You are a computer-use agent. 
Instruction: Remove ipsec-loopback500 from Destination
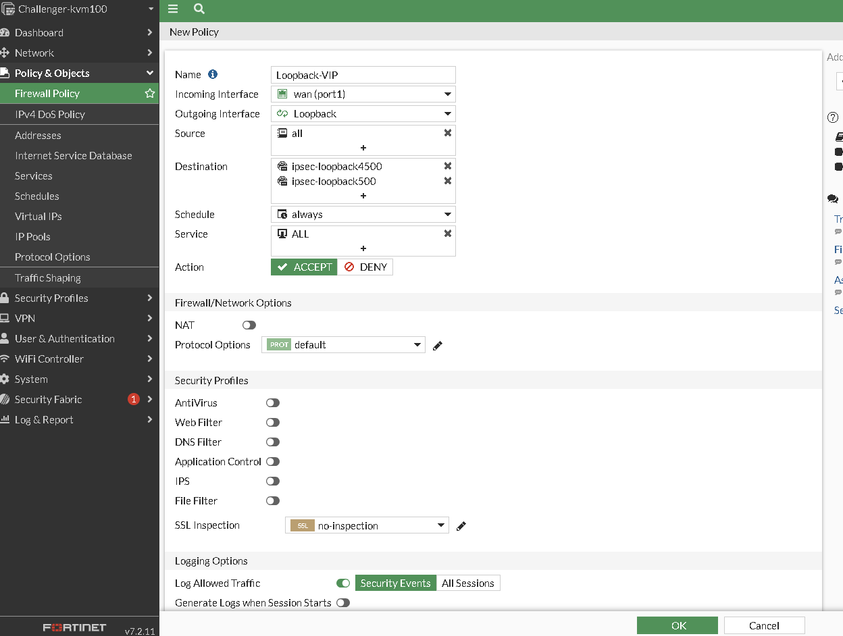click(447, 181)
